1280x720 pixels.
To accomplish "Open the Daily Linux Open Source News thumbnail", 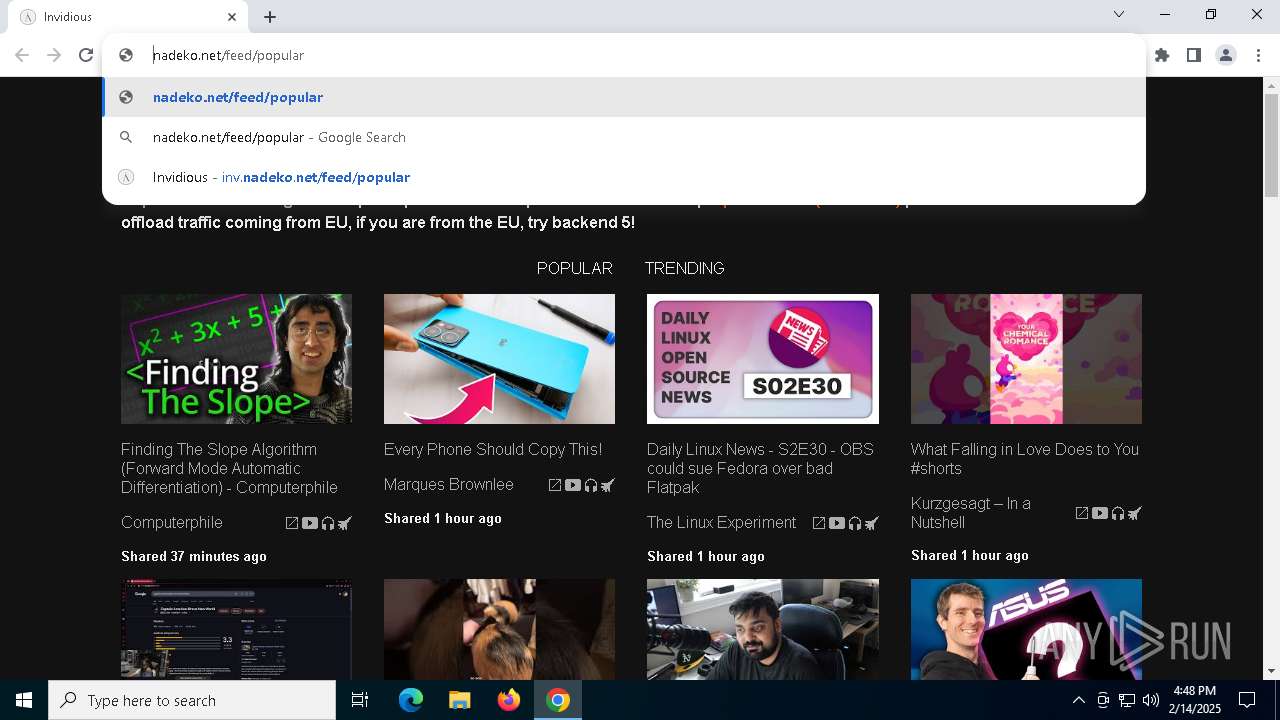I will pos(763,359).
